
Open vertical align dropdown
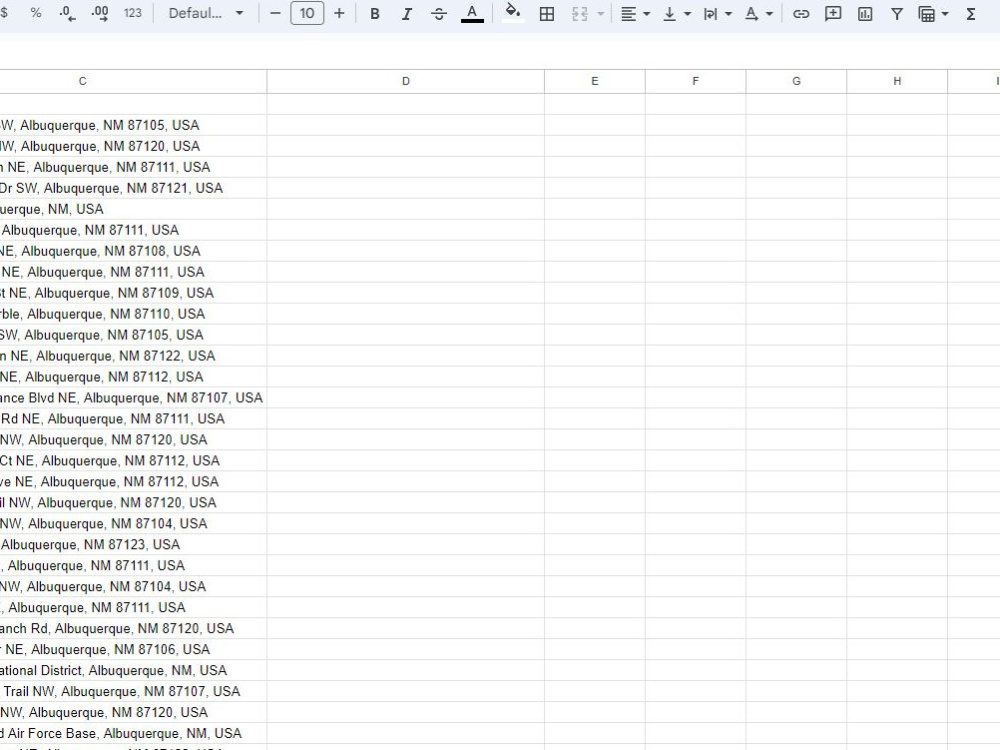(677, 13)
